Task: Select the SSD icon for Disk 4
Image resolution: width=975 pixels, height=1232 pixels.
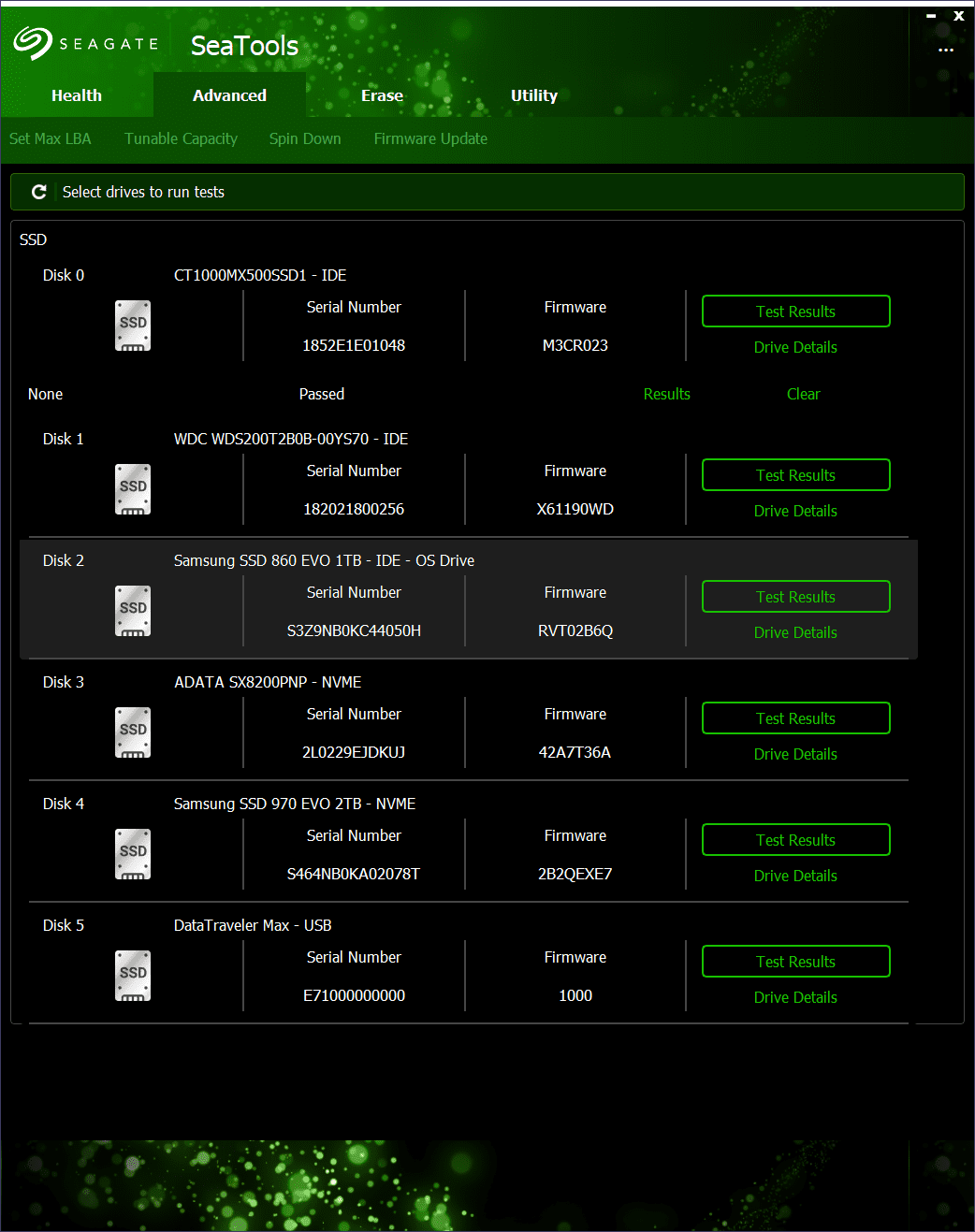Action: pyautogui.click(x=133, y=854)
